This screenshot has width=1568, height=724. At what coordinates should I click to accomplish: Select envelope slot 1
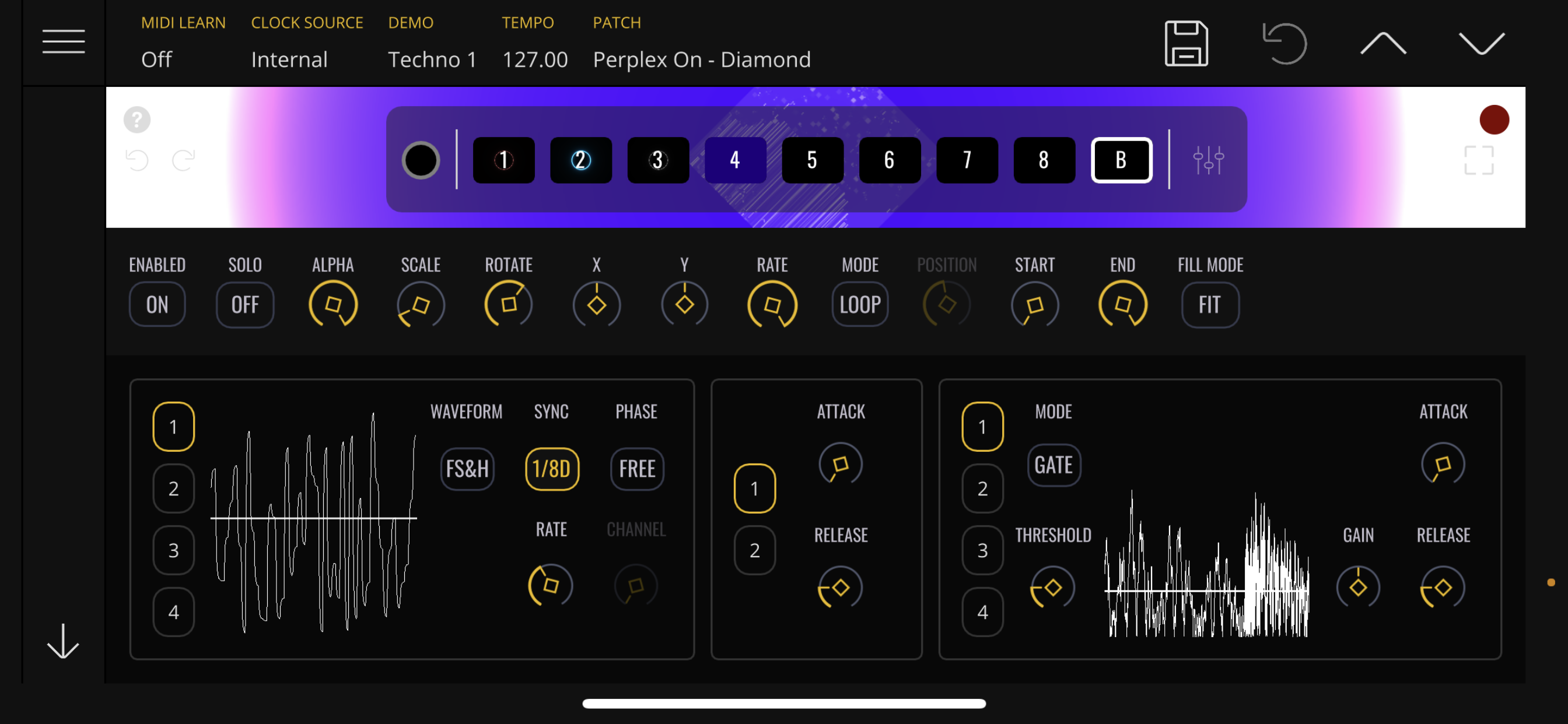(755, 488)
